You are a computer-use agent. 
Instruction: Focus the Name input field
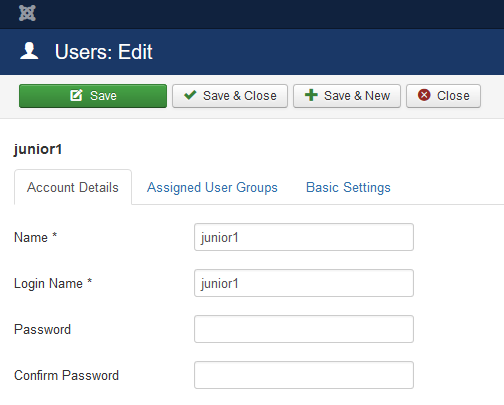tap(304, 237)
